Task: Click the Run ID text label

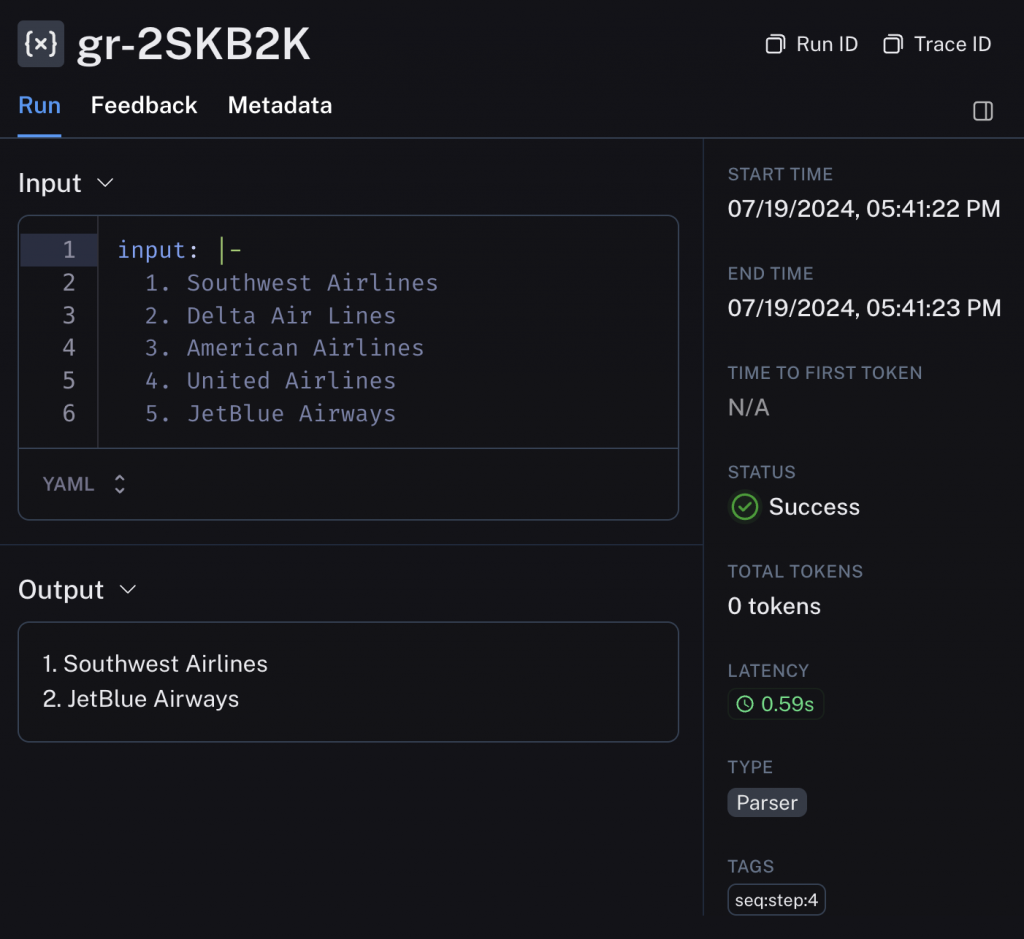Action: (827, 44)
